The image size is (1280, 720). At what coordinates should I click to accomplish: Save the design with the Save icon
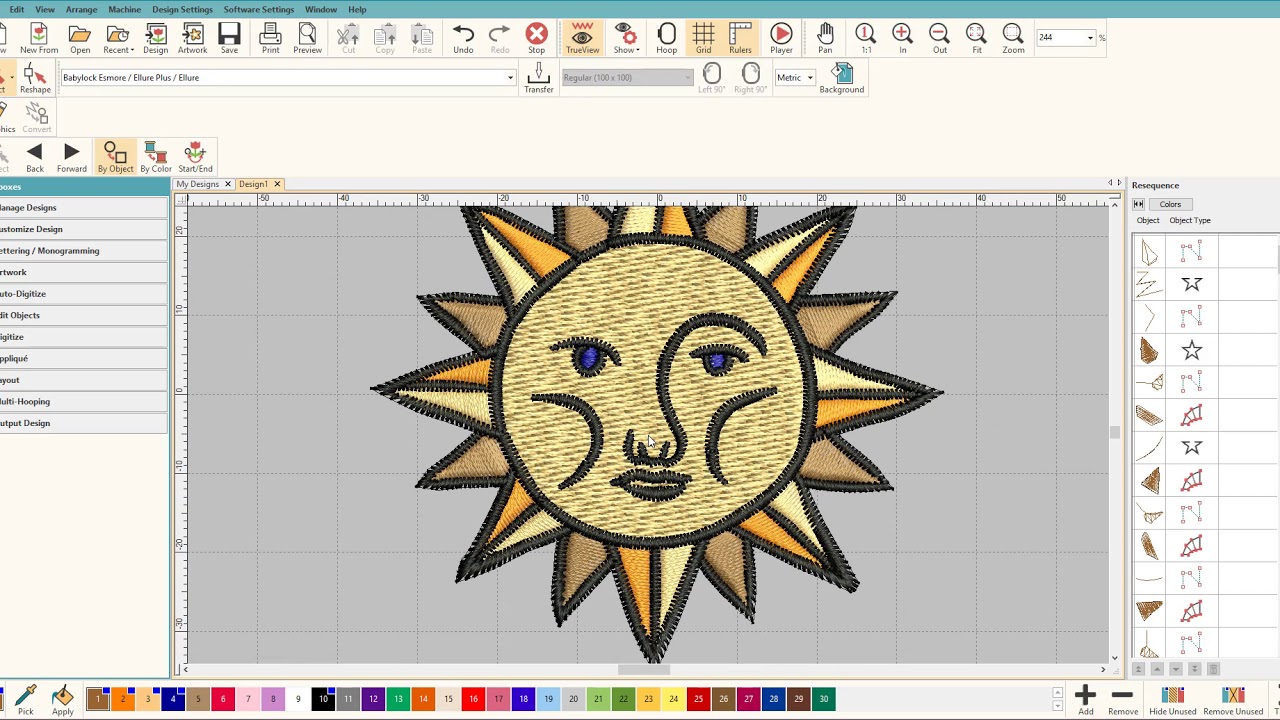pyautogui.click(x=229, y=39)
